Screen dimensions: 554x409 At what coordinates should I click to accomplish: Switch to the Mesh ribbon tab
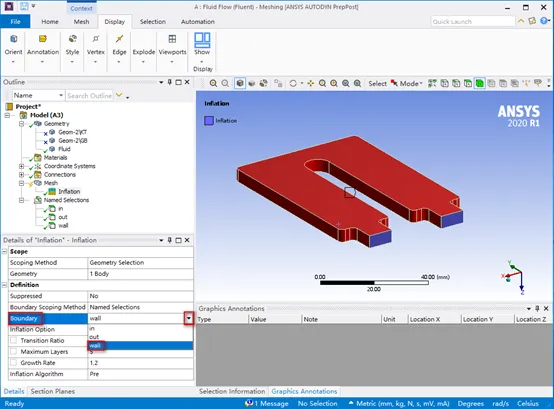81,22
